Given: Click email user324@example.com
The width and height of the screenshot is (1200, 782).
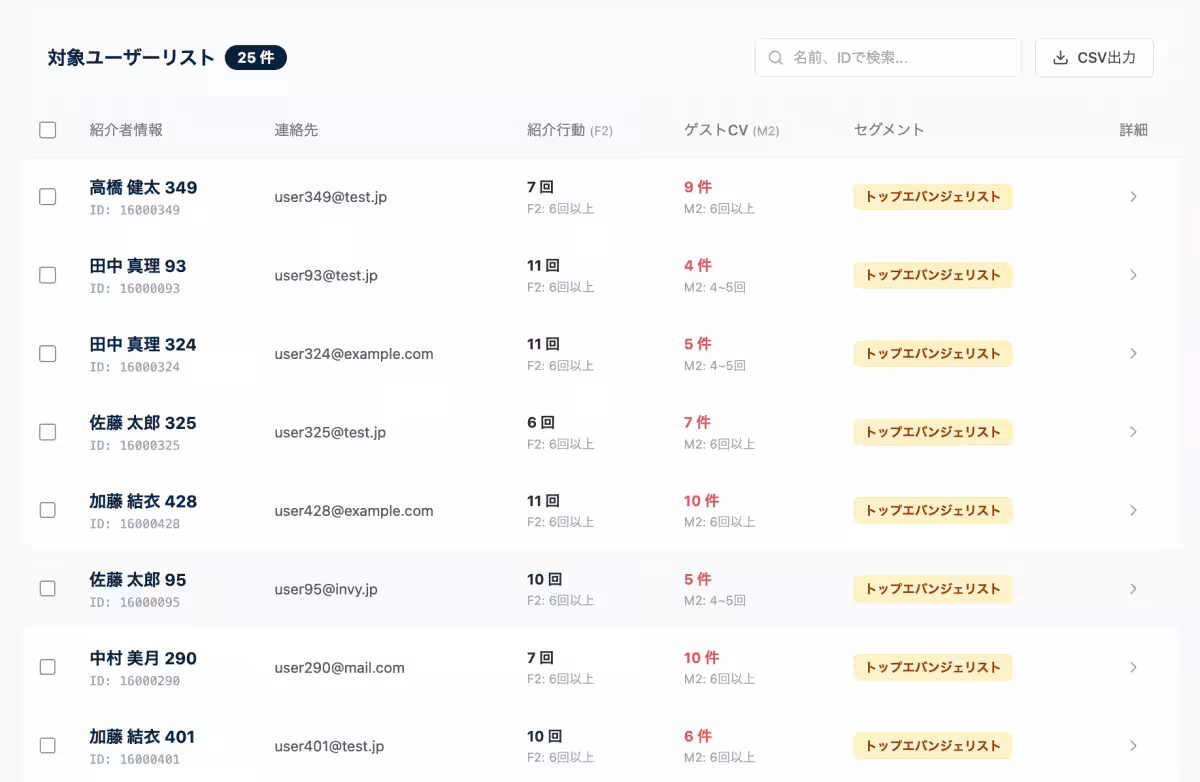Looking at the screenshot, I should coord(354,354).
